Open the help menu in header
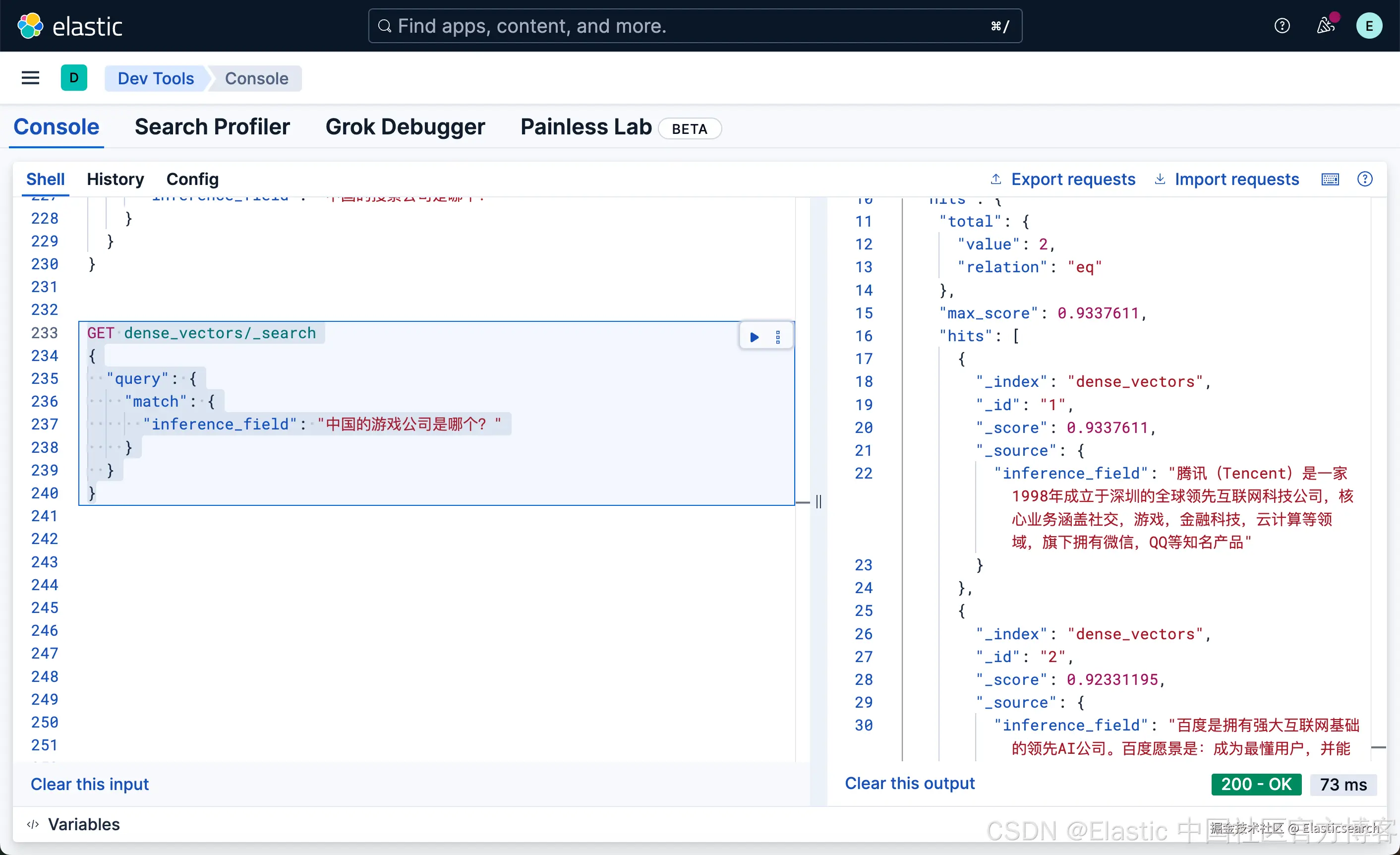The width and height of the screenshot is (1400, 855). tap(1282, 26)
